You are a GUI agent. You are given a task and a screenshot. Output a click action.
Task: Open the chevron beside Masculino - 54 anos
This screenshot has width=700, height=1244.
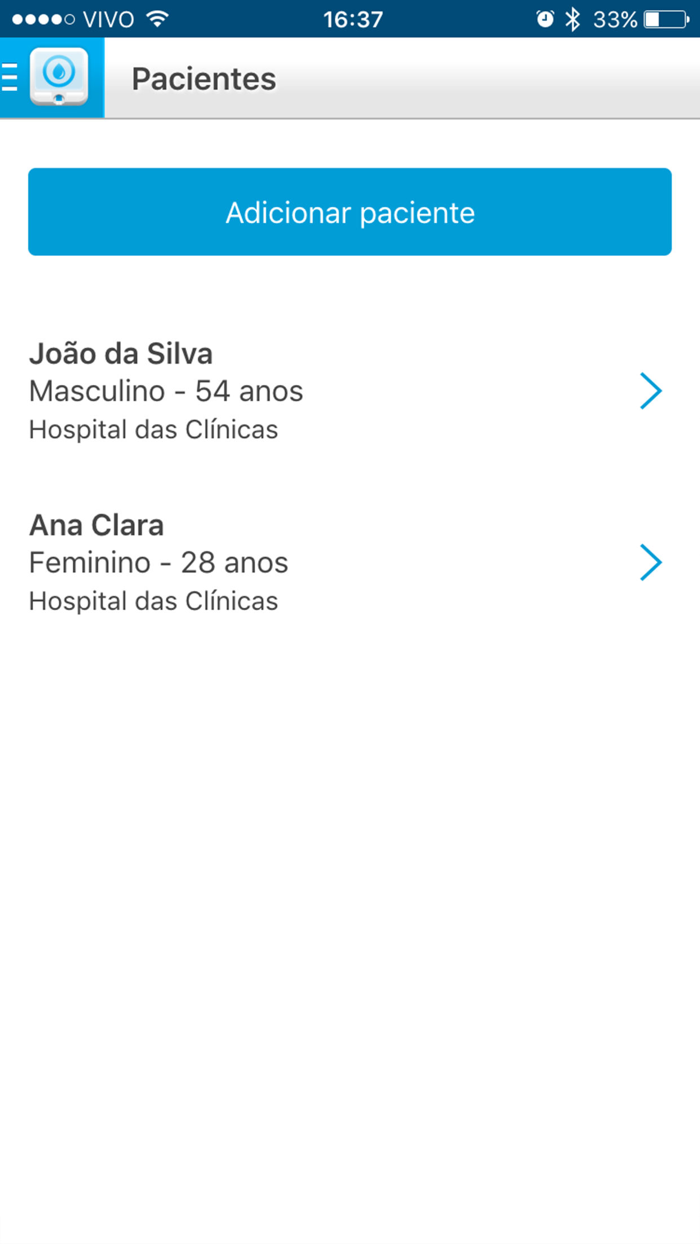click(651, 390)
